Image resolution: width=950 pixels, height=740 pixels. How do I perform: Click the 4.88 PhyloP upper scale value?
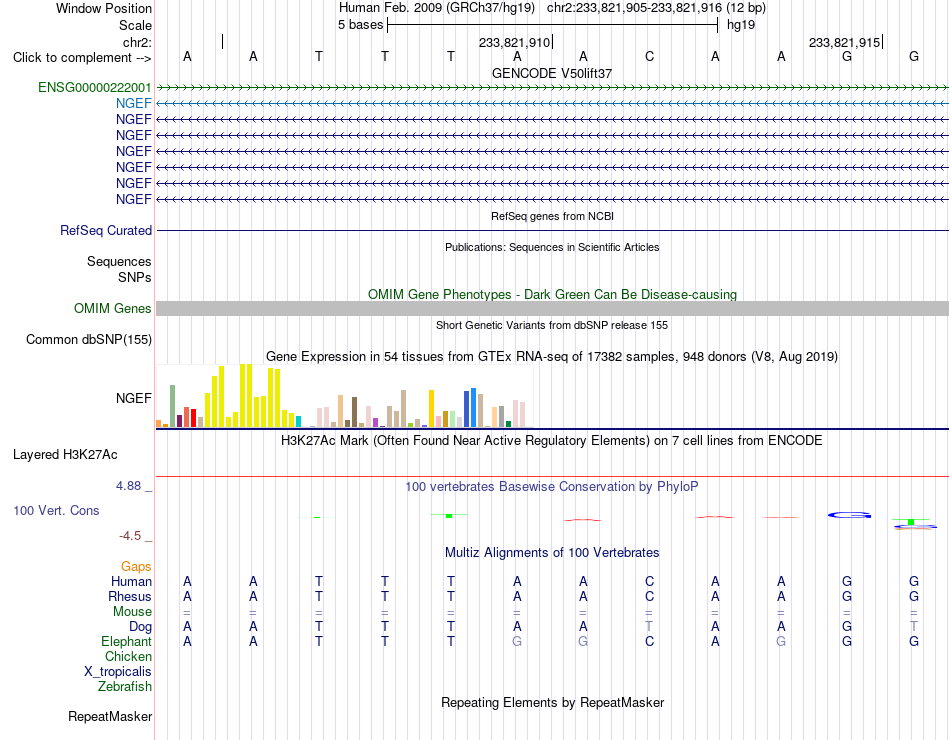(128, 486)
